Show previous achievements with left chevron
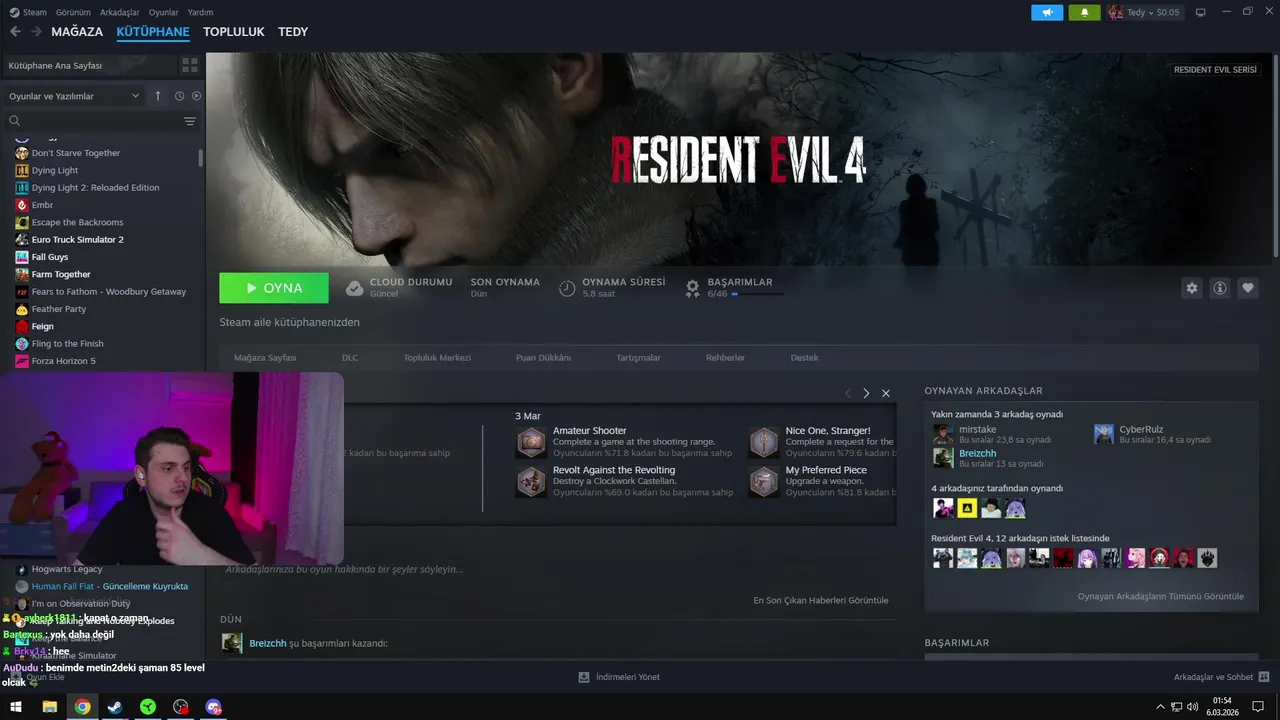 coord(848,393)
